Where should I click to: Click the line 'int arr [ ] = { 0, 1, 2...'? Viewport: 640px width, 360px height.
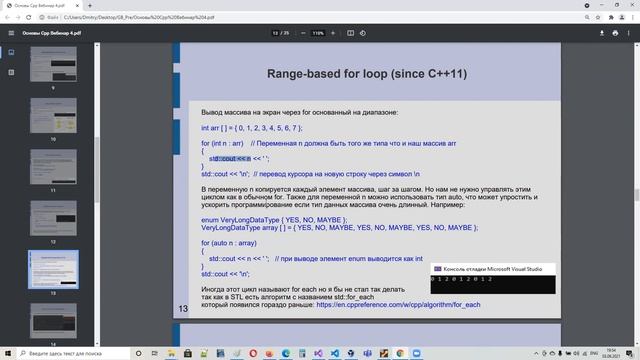coord(252,128)
